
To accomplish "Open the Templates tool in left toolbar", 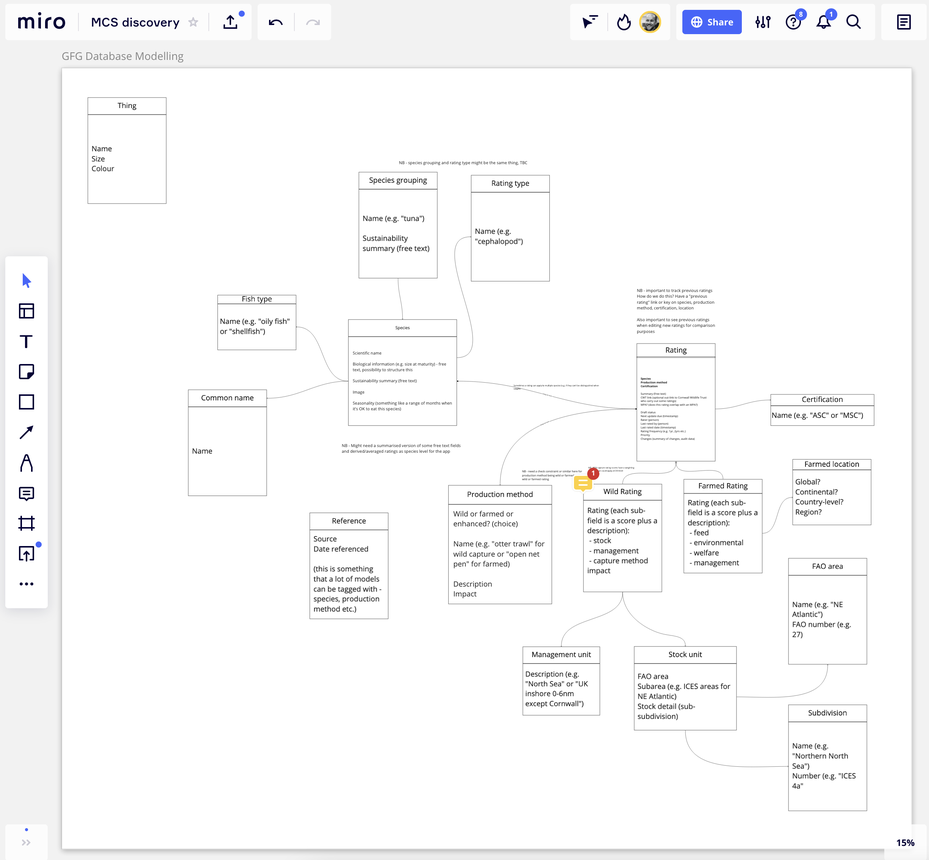I will coord(27,311).
